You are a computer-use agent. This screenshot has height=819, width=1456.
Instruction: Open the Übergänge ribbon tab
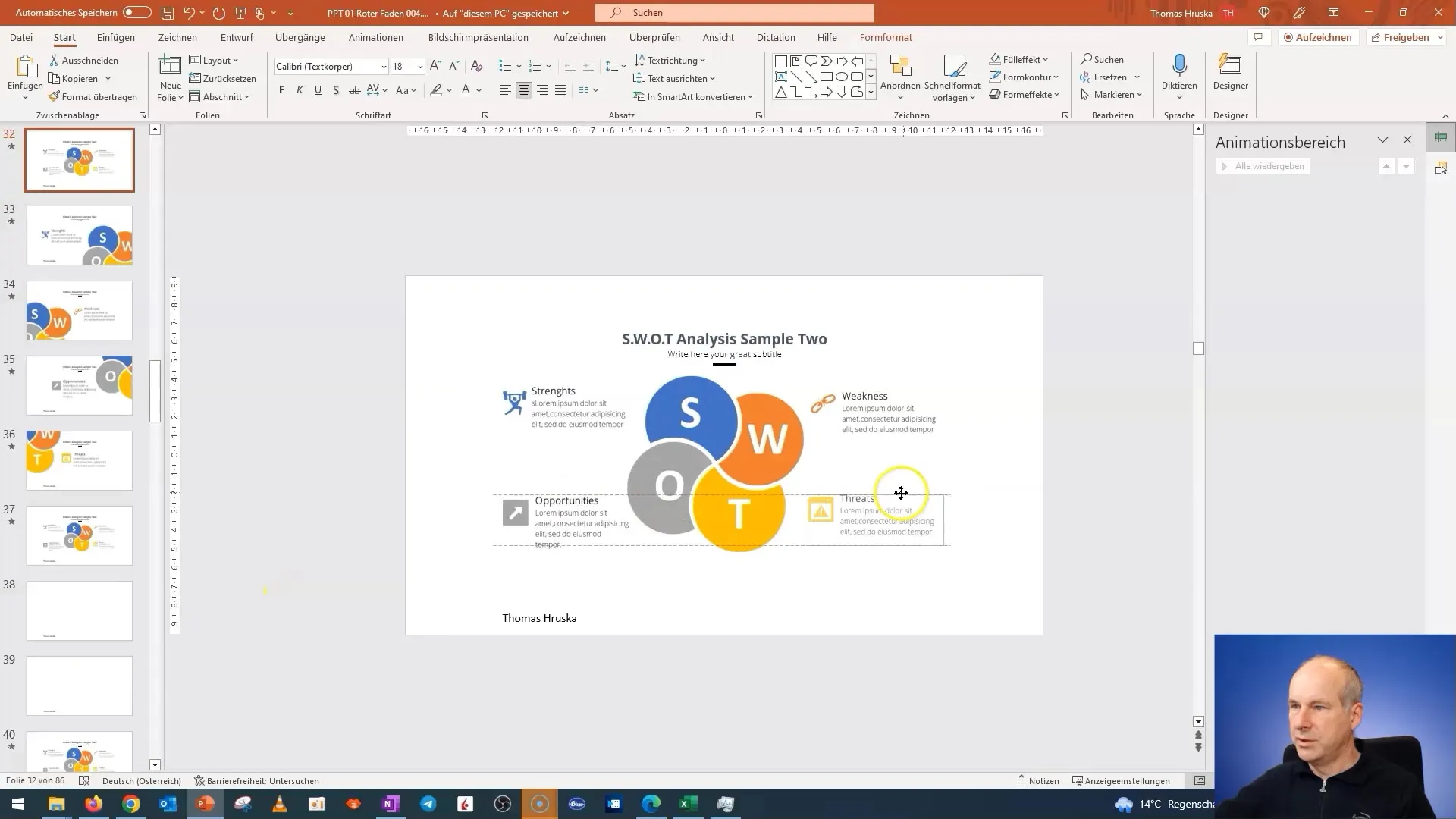coord(300,37)
